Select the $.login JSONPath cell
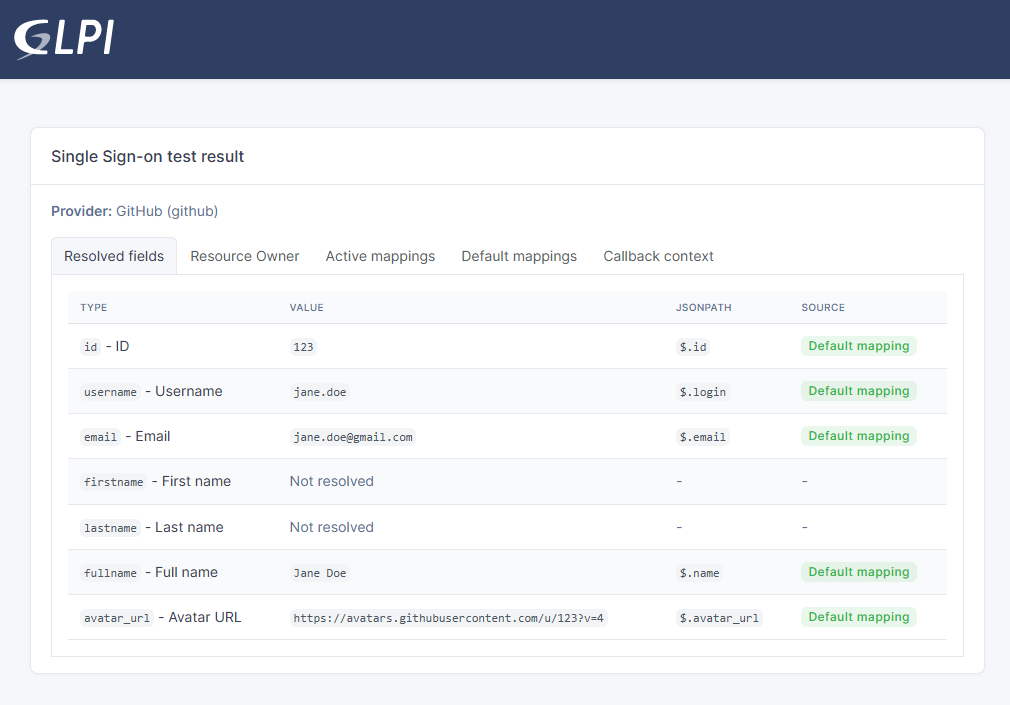Viewport: 1010px width, 705px height. (x=703, y=392)
